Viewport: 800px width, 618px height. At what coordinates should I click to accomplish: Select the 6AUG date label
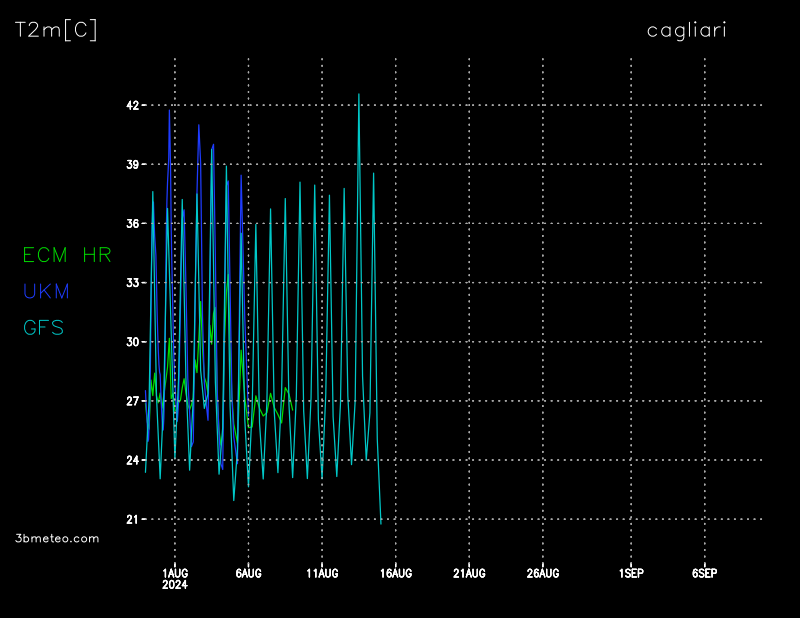pyautogui.click(x=248, y=573)
